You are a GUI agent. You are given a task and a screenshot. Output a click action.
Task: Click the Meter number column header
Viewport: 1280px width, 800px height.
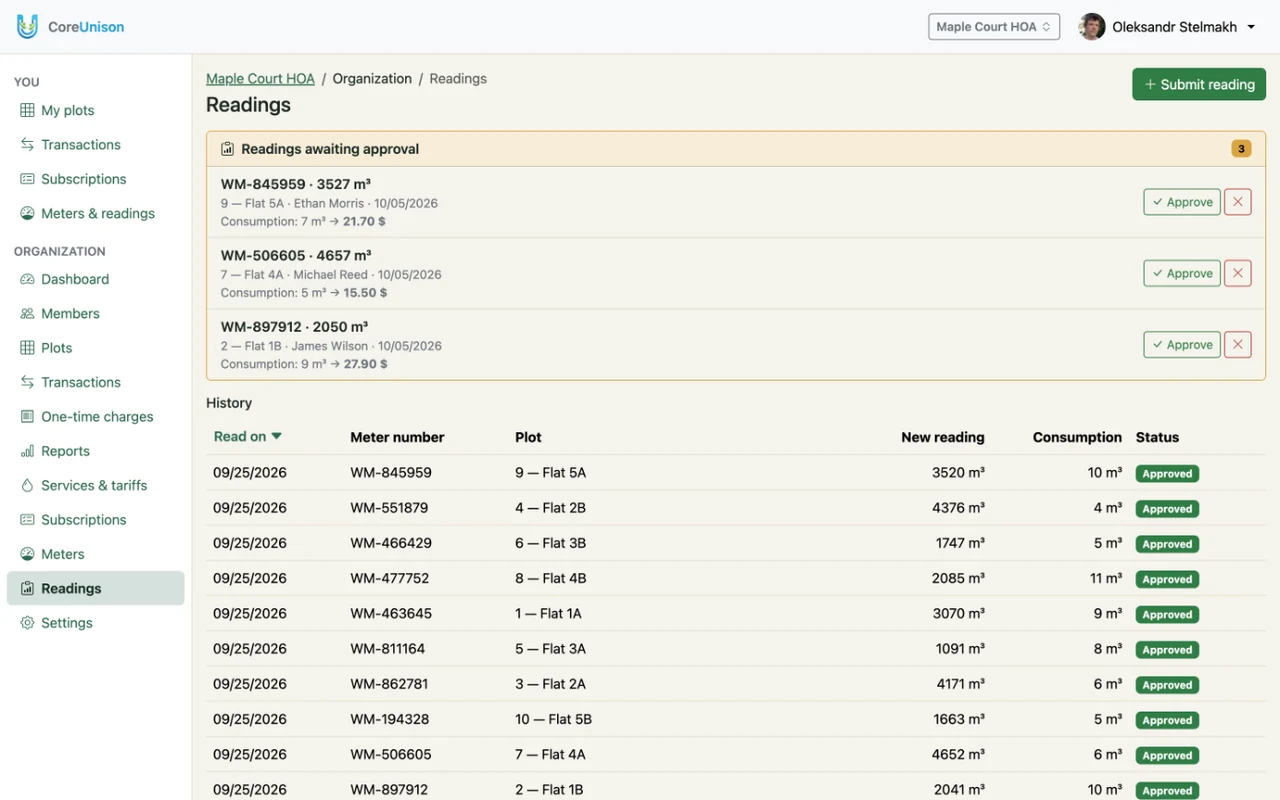point(397,437)
